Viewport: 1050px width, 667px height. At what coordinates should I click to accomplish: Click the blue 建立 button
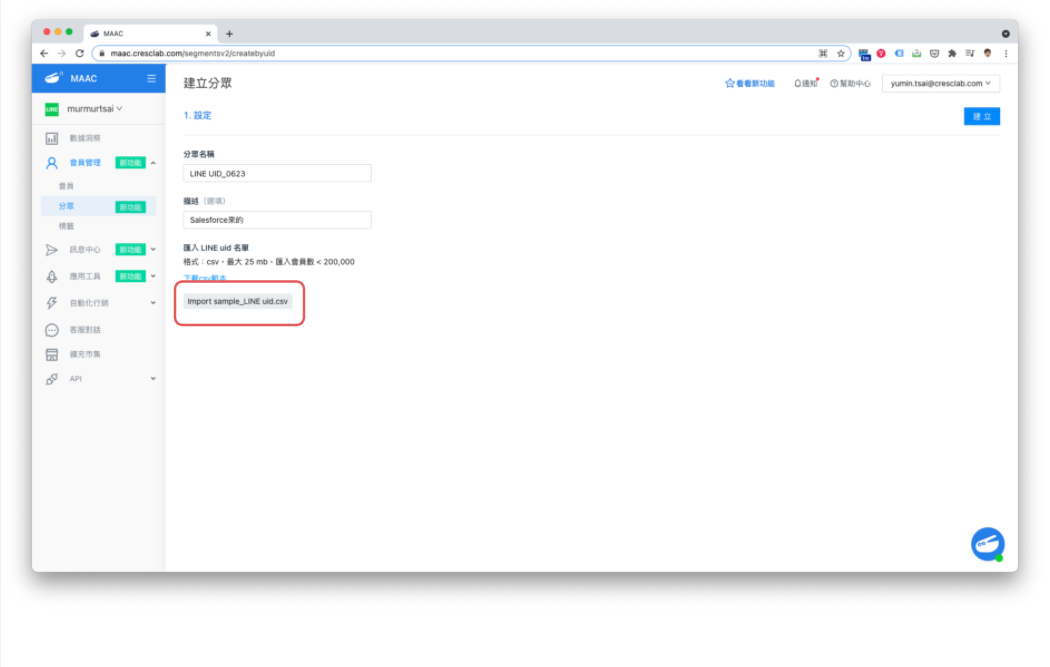point(981,116)
